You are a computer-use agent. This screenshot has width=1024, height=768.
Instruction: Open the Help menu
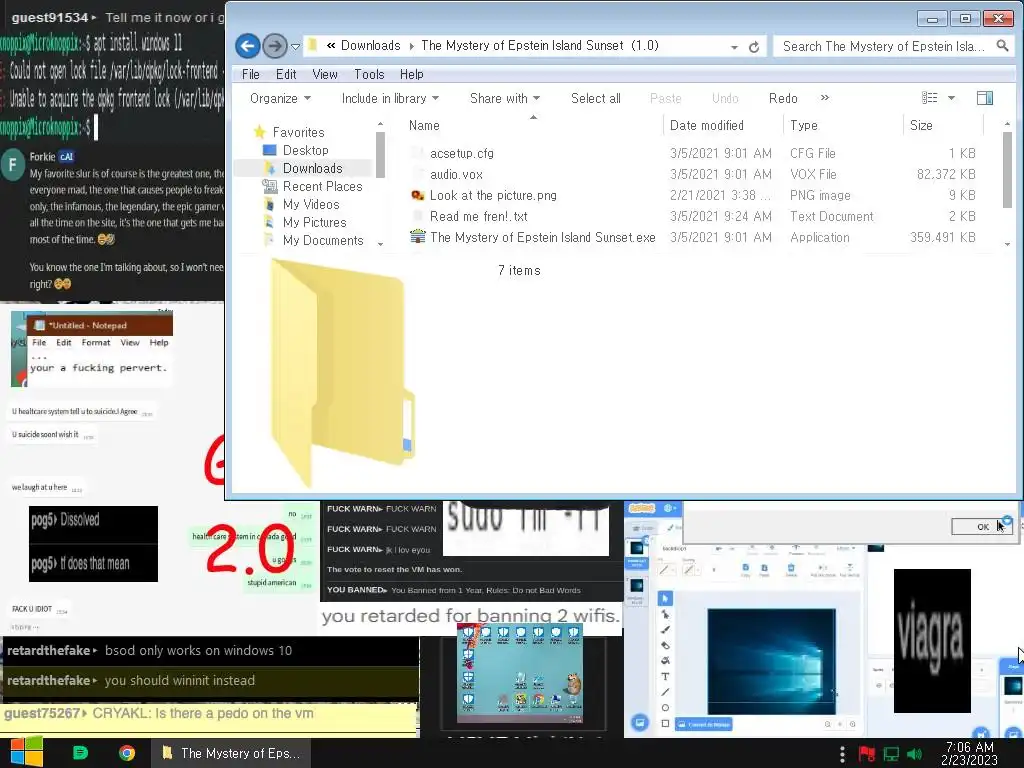coord(411,74)
